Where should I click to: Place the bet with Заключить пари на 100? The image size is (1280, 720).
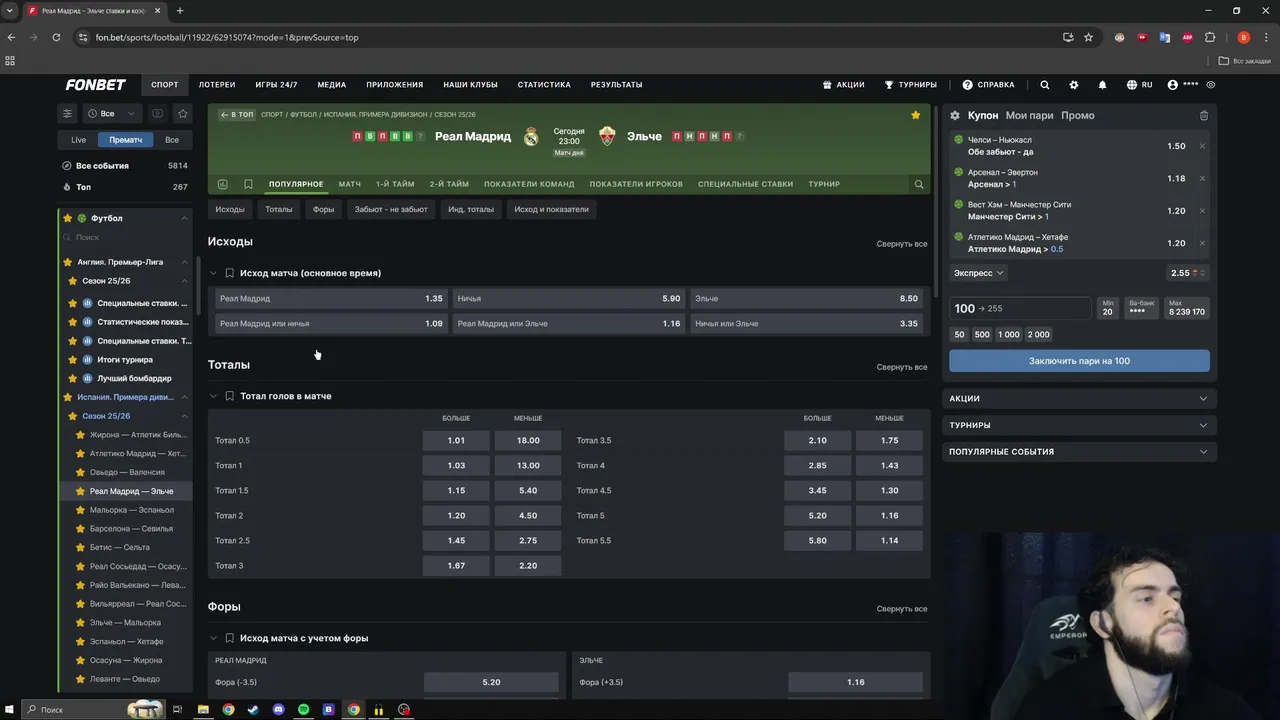point(1079,361)
